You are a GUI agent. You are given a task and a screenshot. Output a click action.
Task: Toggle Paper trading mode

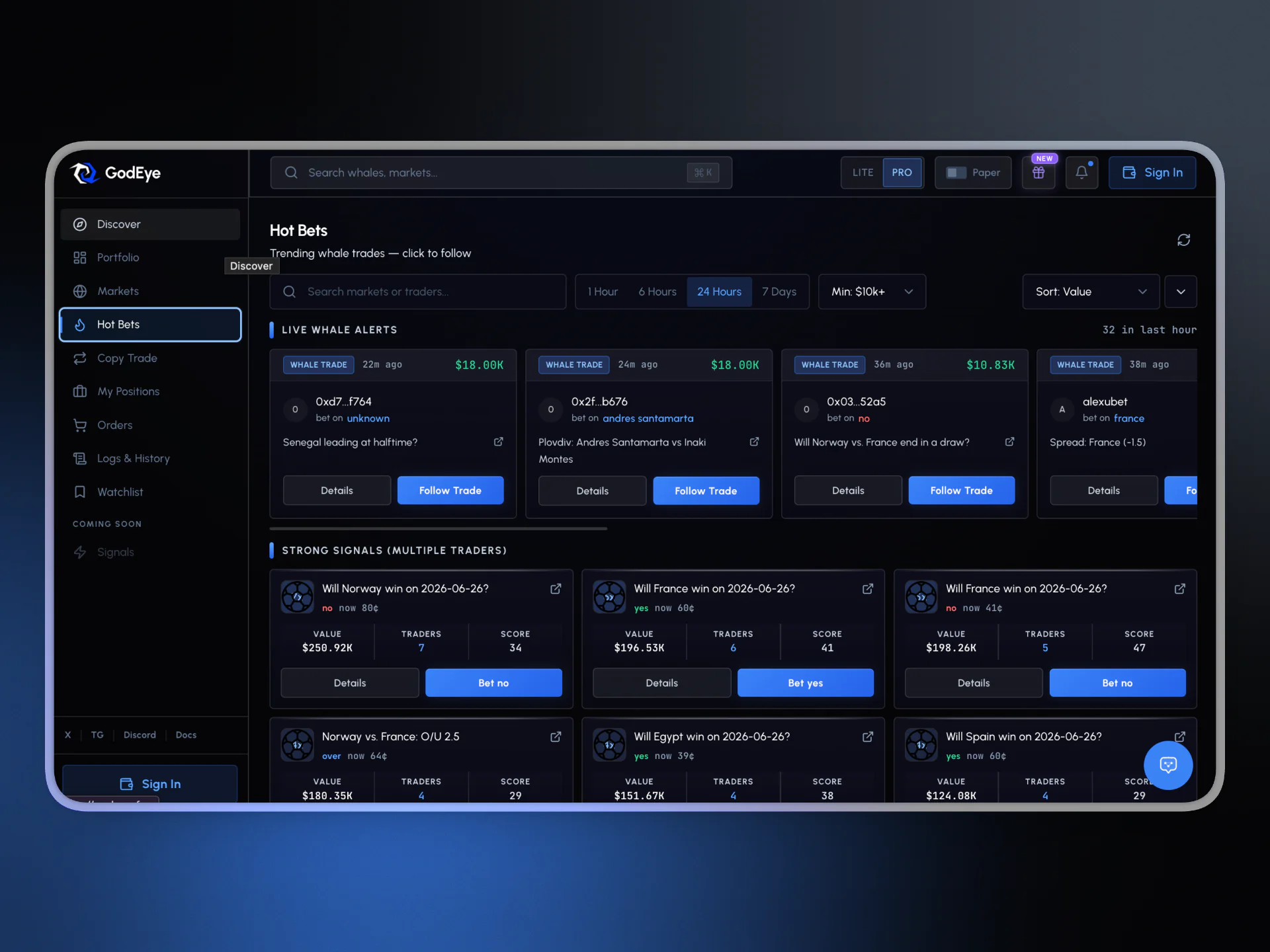[973, 173]
